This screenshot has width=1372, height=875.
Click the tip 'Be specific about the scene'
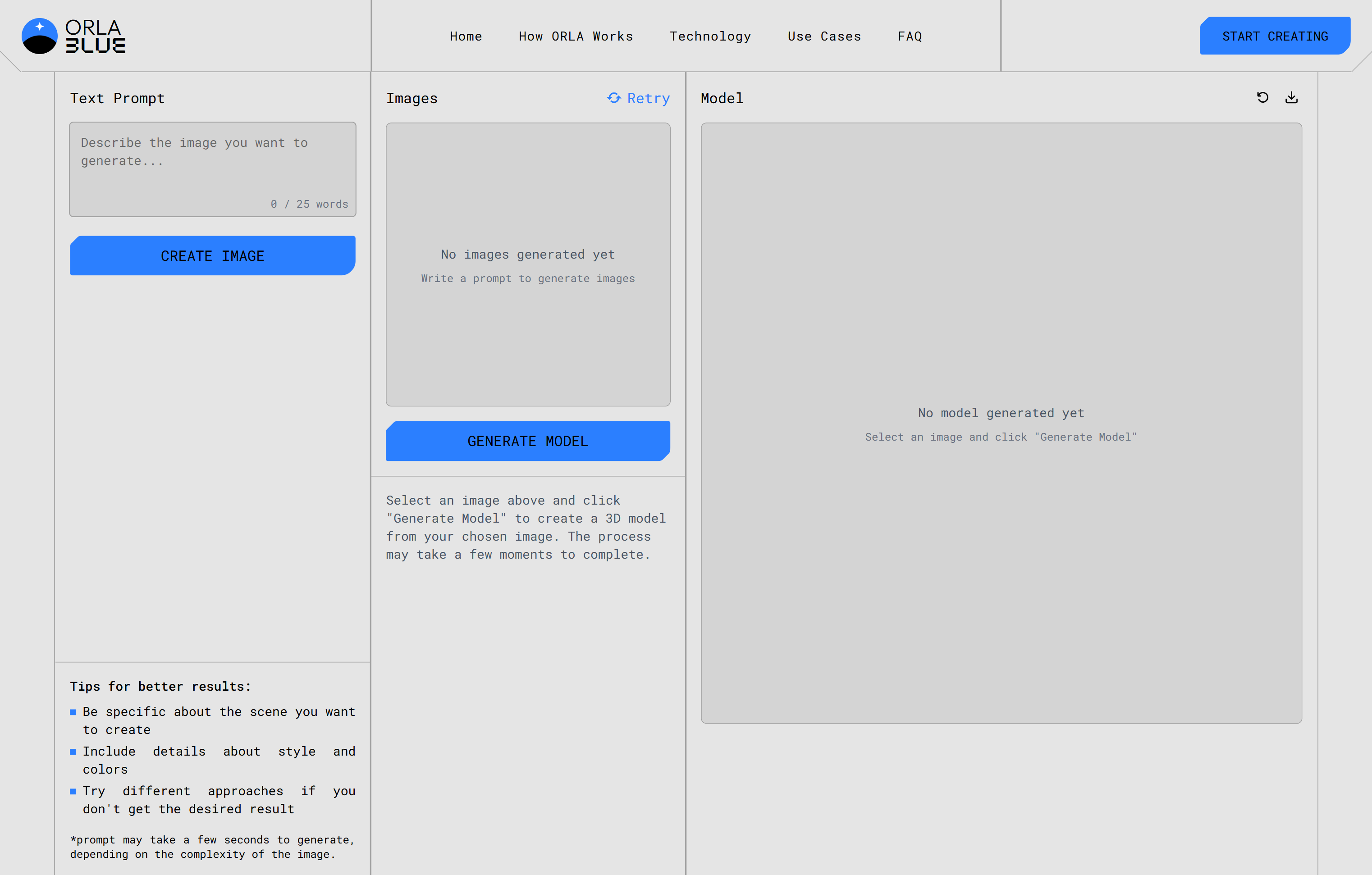coord(219,720)
